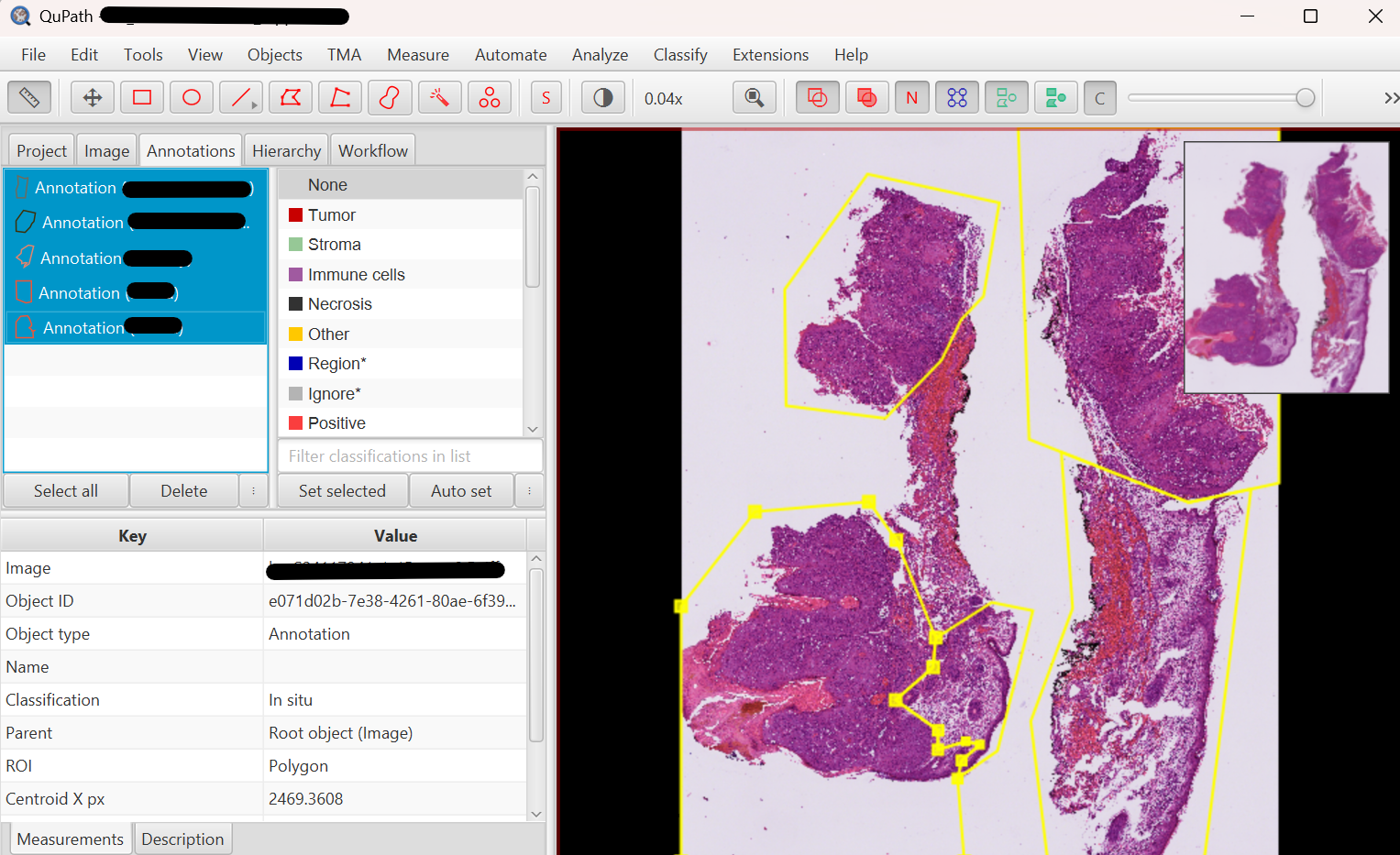Toggle pixel classification overlay C button
The width and height of the screenshot is (1400, 855).
point(1100,97)
